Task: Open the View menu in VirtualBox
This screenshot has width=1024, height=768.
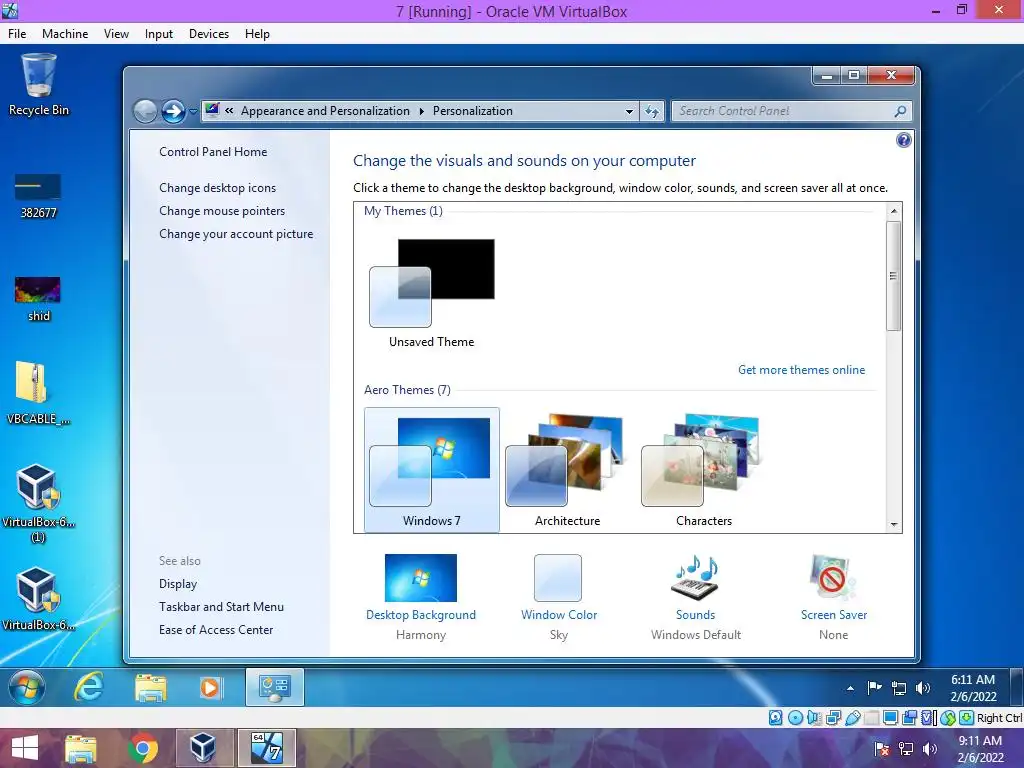Action: 116,34
